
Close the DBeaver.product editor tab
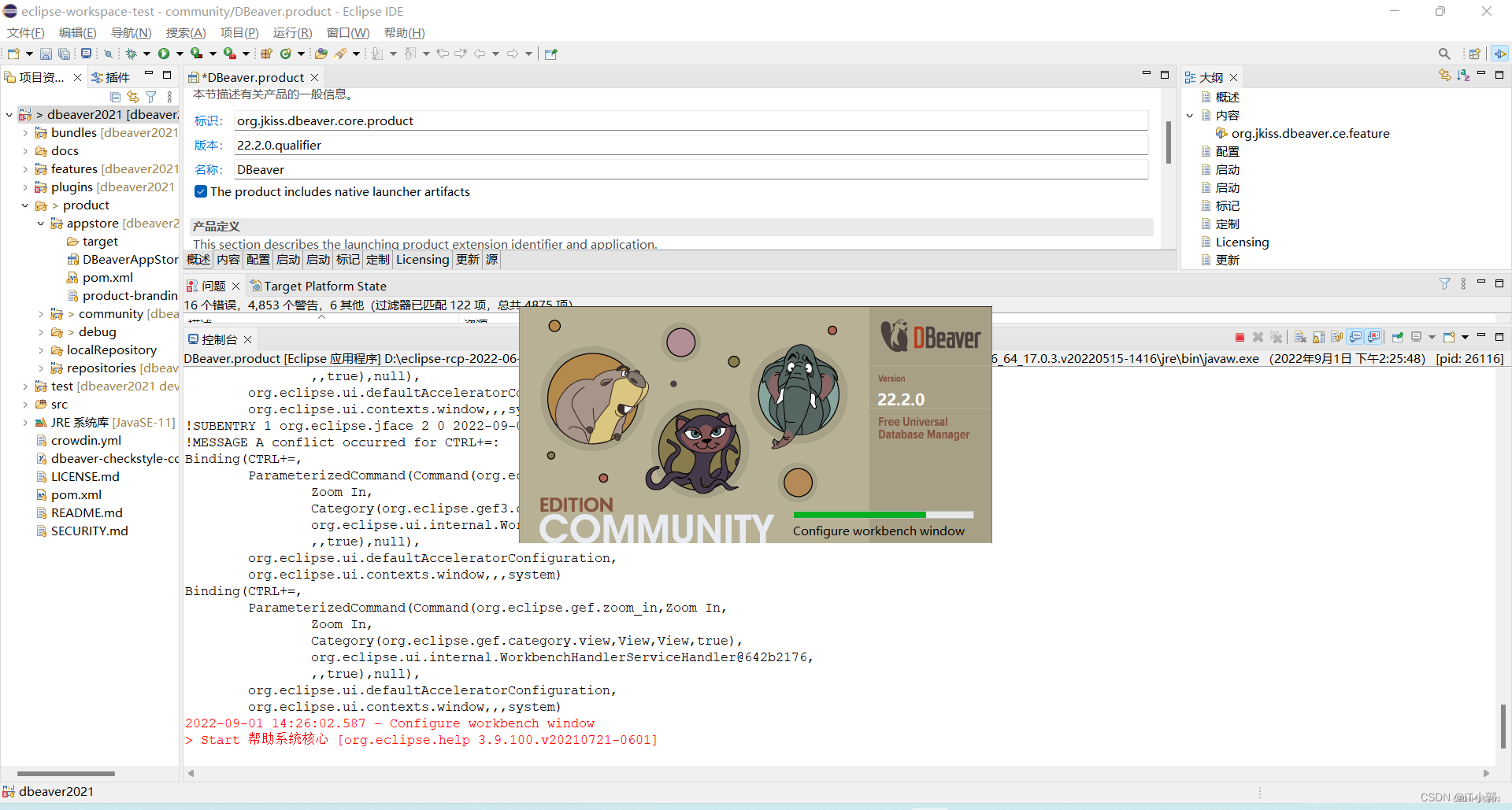[x=314, y=77]
